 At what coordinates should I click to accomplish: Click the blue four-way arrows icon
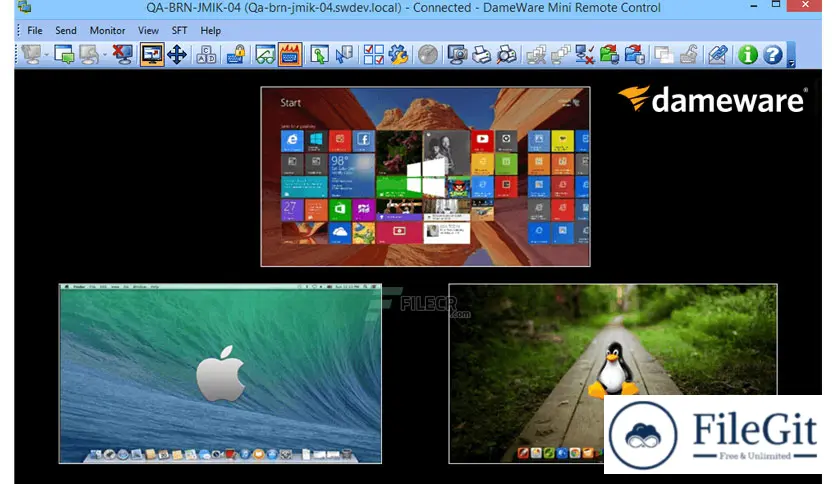(x=177, y=54)
